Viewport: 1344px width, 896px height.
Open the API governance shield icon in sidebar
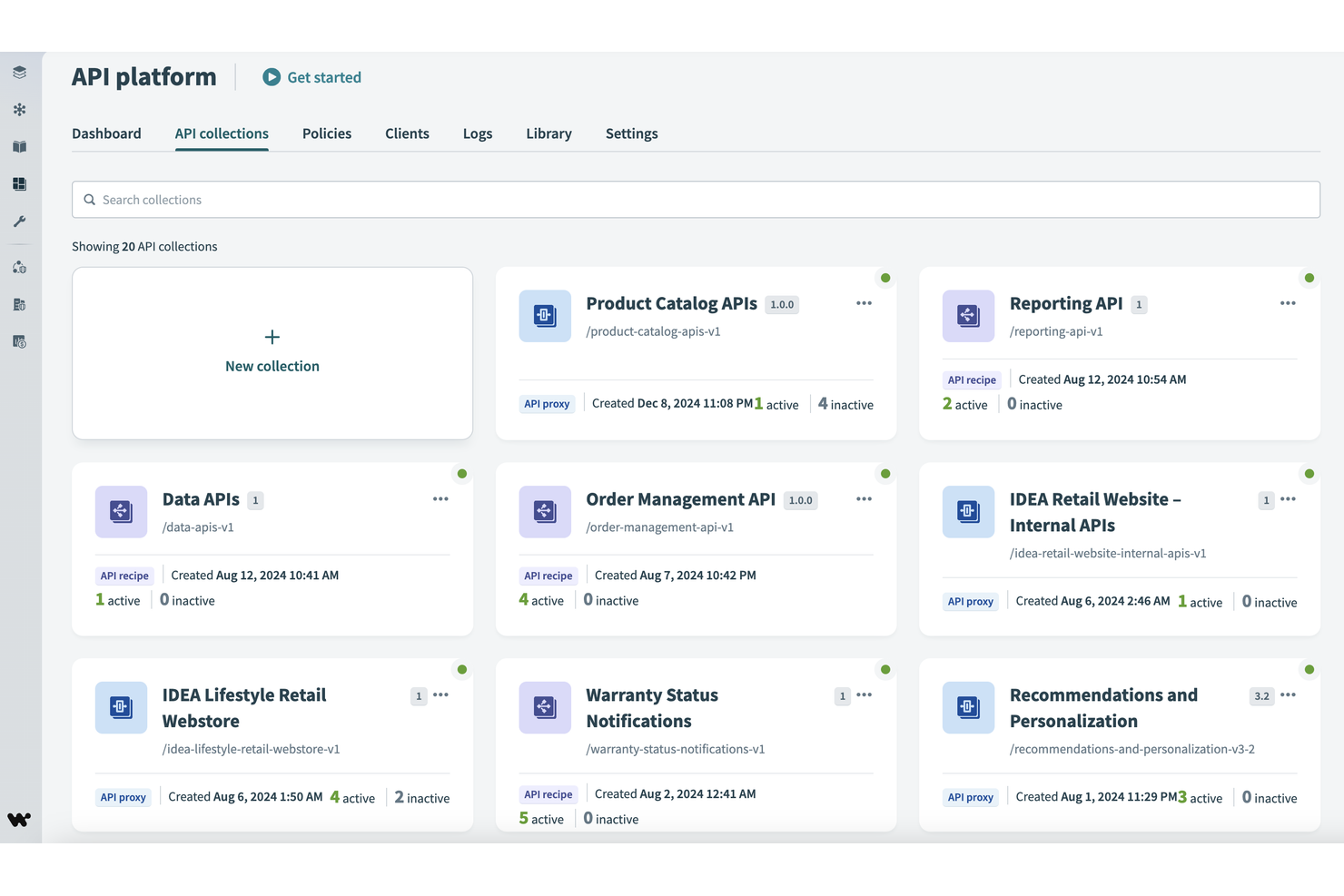[19, 267]
